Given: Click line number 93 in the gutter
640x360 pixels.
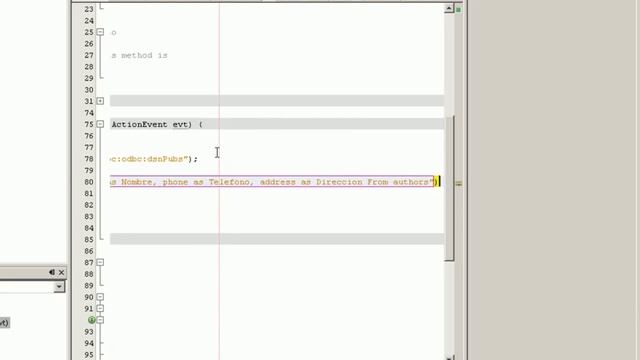Looking at the screenshot, I should coord(89,331).
